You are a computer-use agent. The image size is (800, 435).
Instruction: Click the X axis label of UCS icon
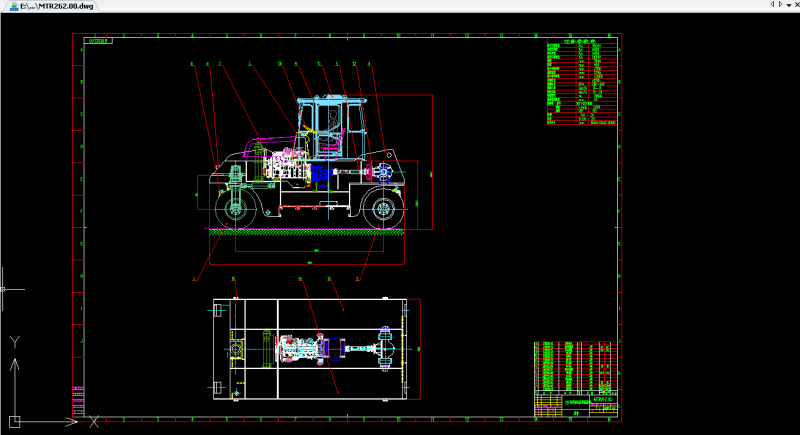pyautogui.click(x=94, y=422)
